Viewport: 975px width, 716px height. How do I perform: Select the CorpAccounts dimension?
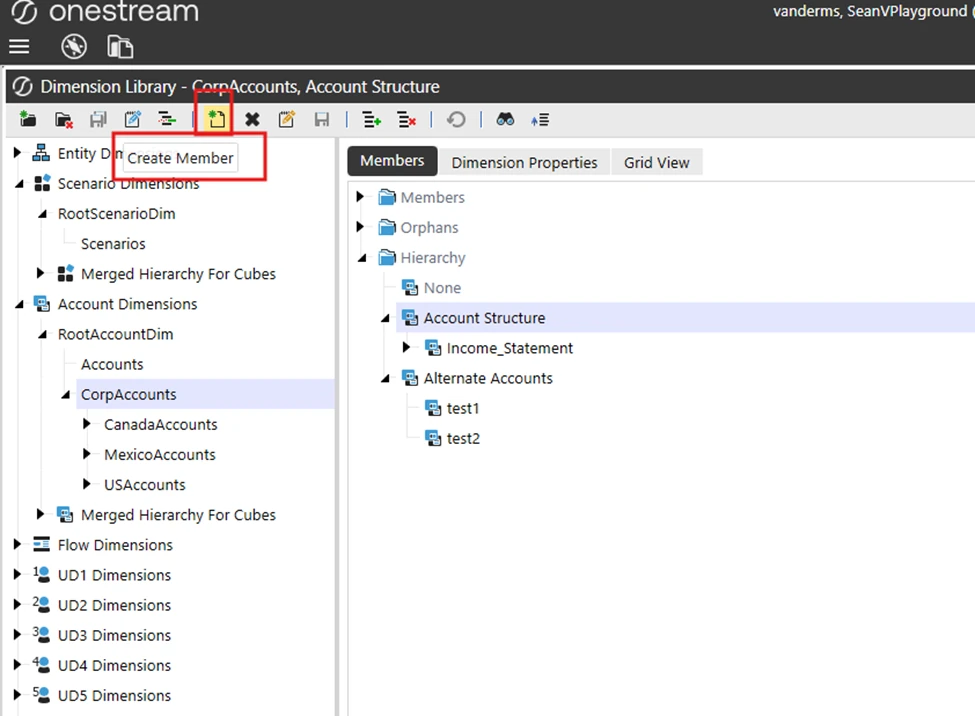click(129, 394)
